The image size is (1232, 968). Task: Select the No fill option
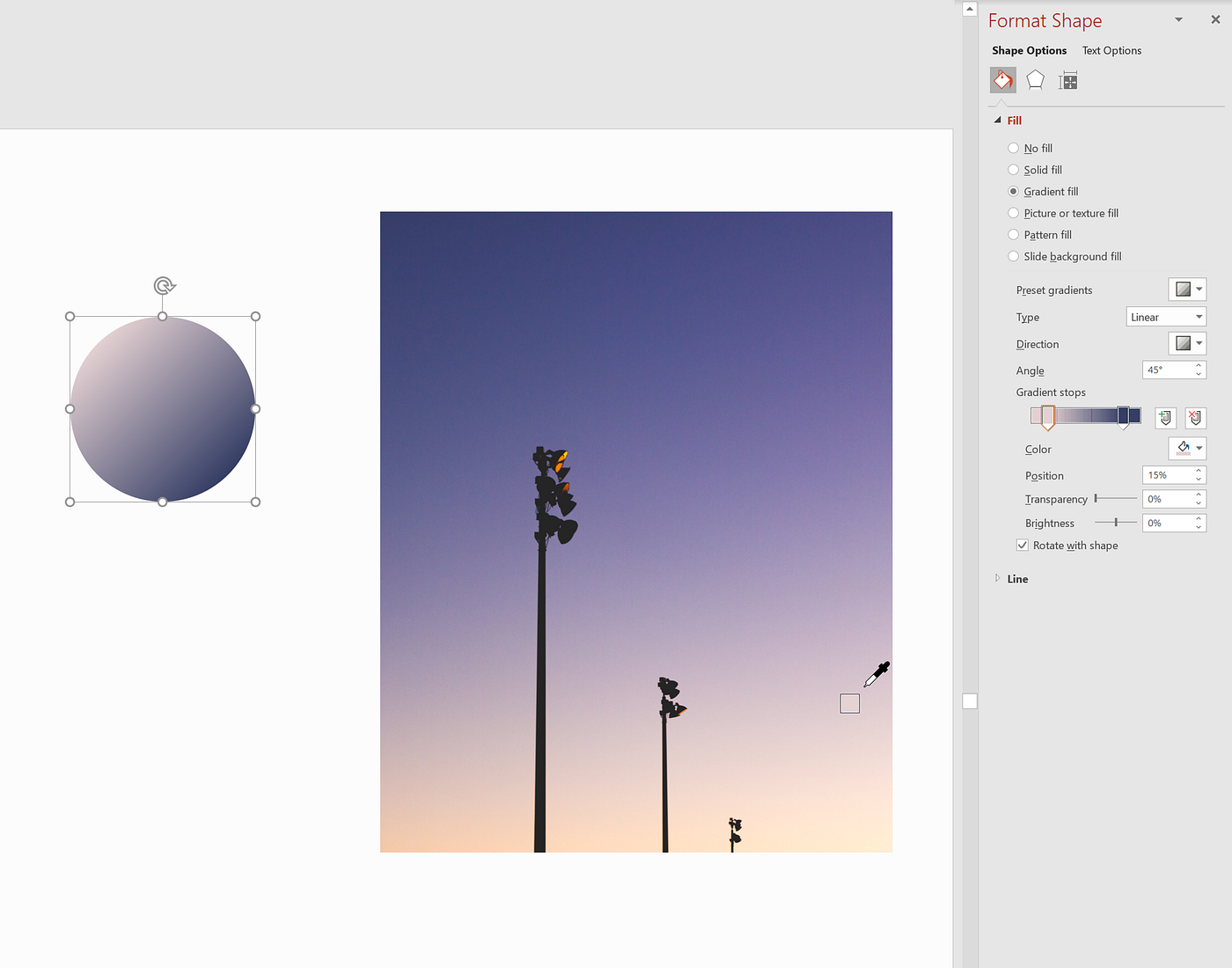(x=1030, y=148)
